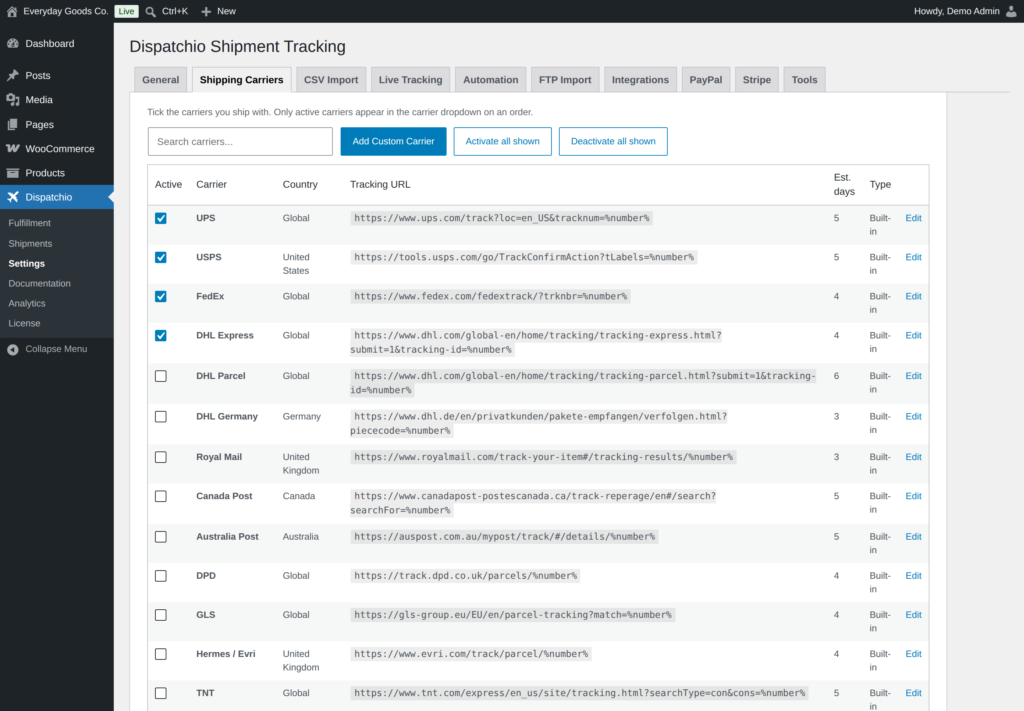The width and height of the screenshot is (1024, 711).
Task: Open License submenu item
Action: click(24, 323)
